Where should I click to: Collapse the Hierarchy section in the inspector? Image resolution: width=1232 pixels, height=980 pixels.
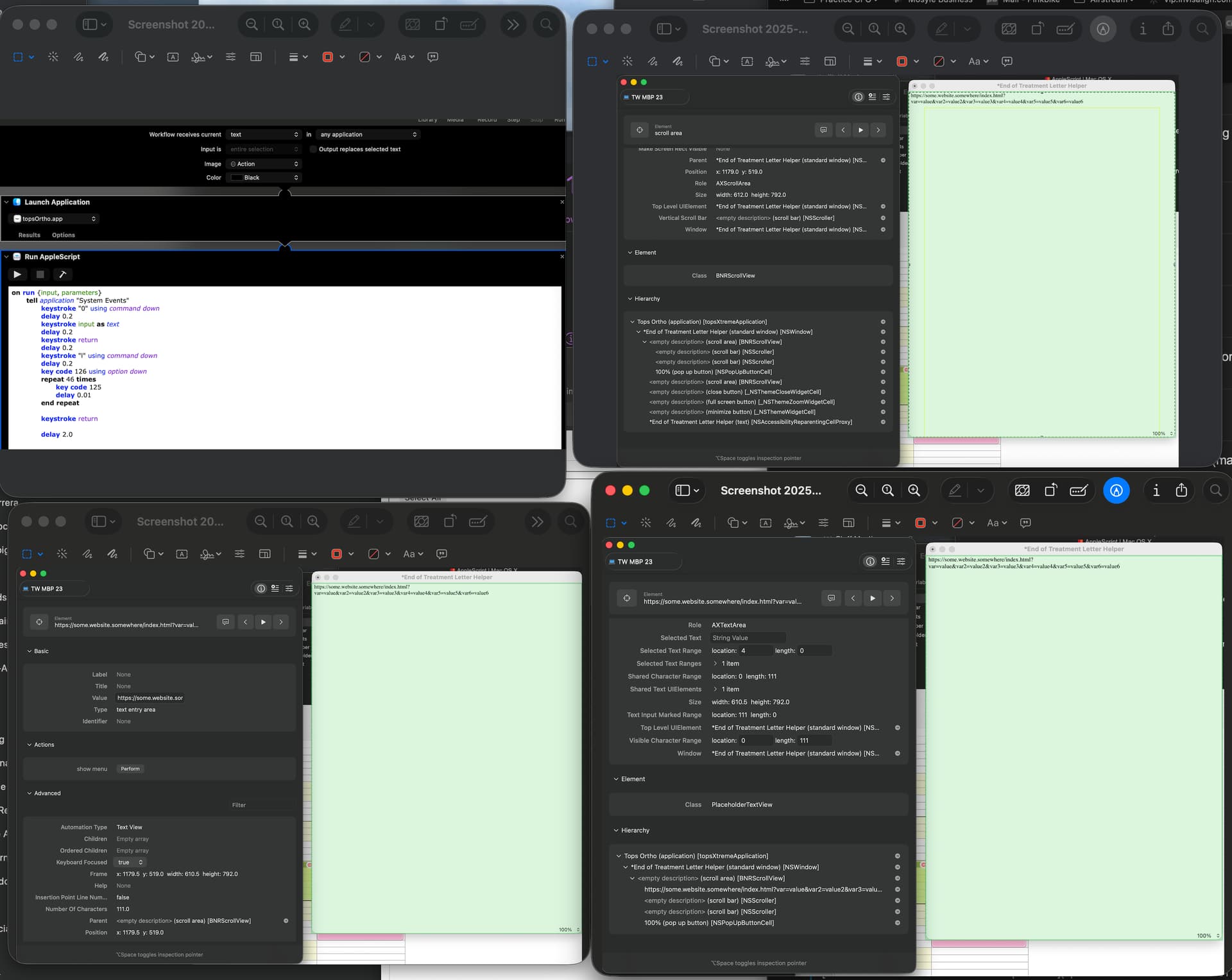point(629,298)
